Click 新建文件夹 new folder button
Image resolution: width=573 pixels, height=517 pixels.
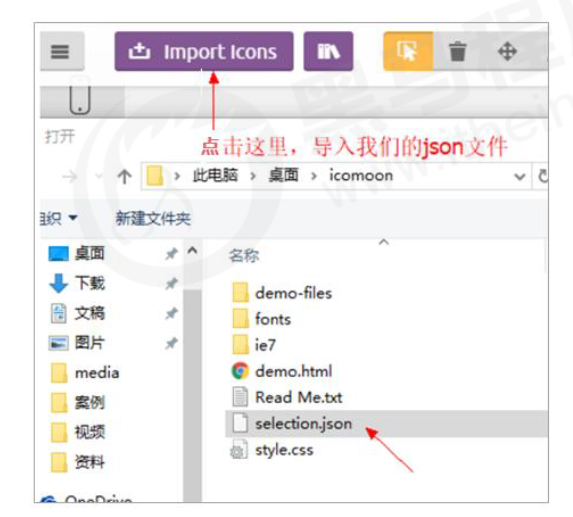click(153, 218)
